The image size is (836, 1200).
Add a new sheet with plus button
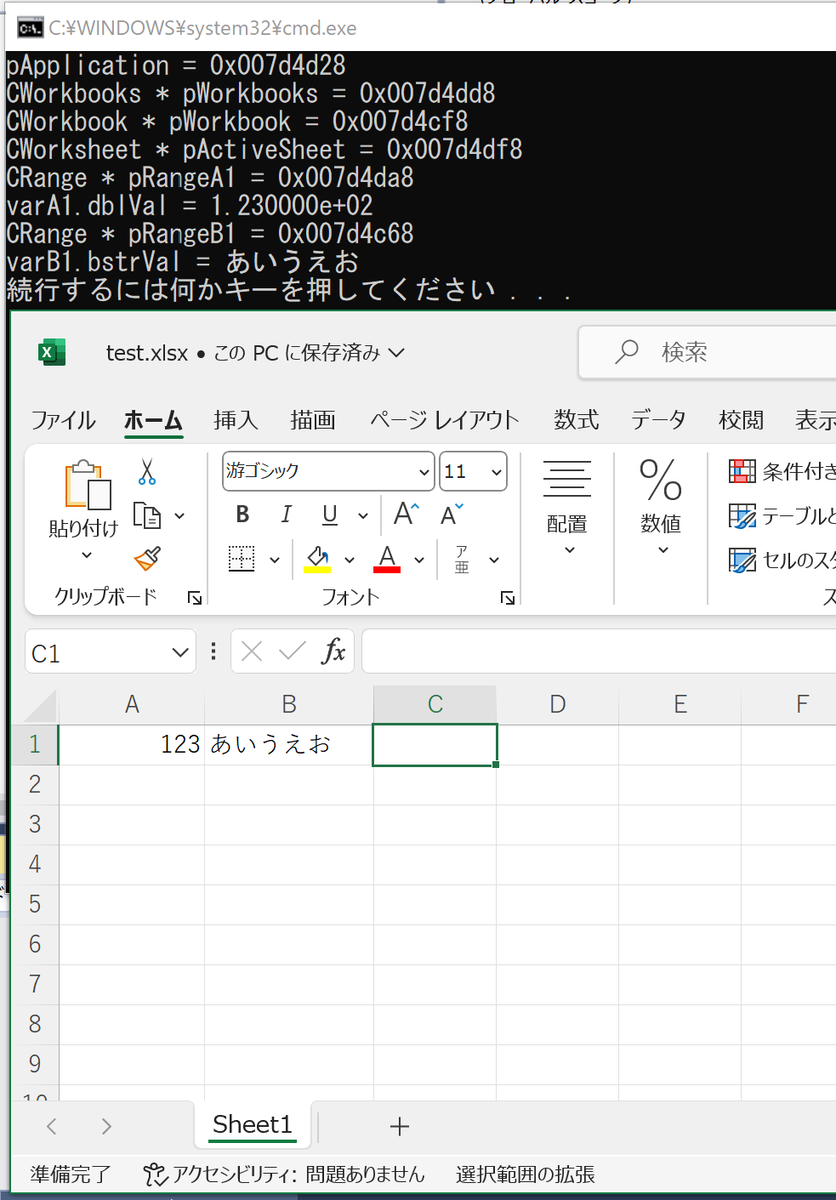tap(399, 1127)
